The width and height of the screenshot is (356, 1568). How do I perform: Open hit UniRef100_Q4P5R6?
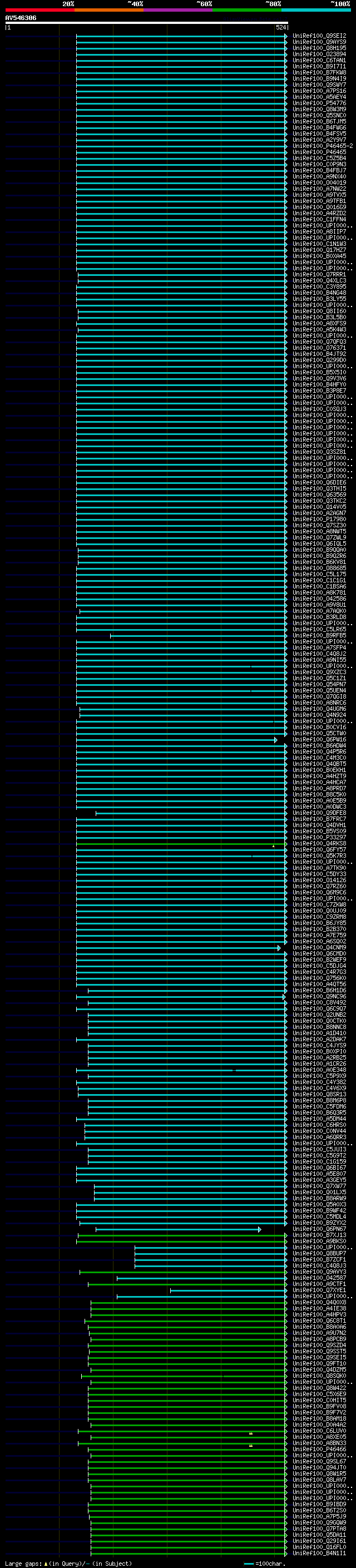pos(319,752)
